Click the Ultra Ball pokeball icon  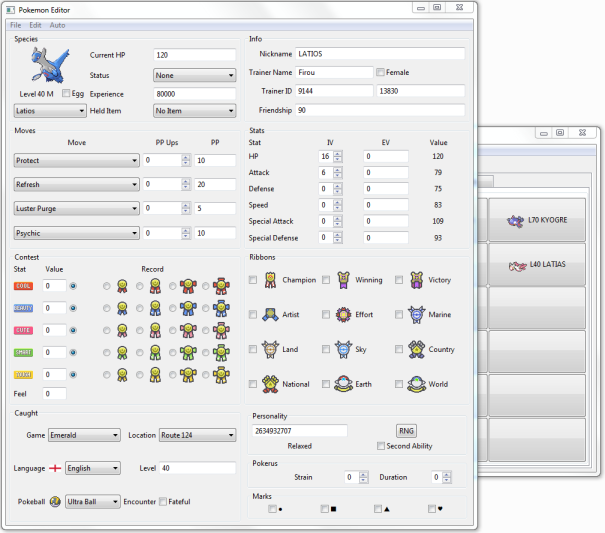point(55,502)
